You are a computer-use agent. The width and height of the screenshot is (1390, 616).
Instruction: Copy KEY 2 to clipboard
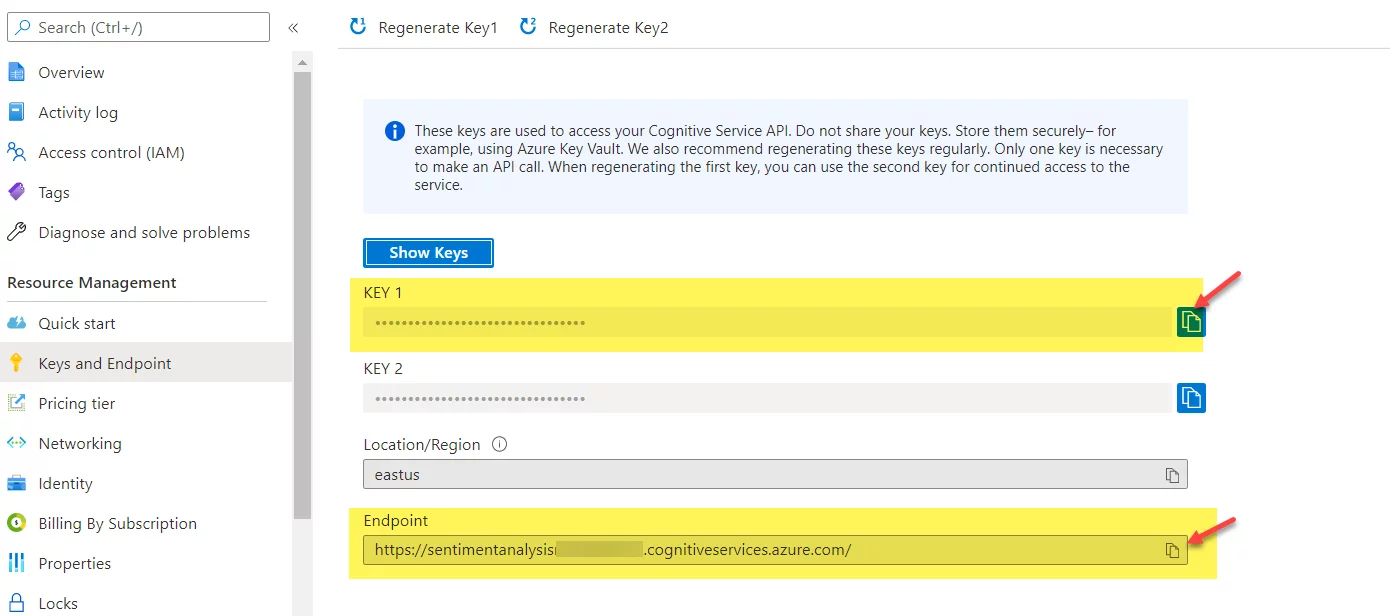1191,398
